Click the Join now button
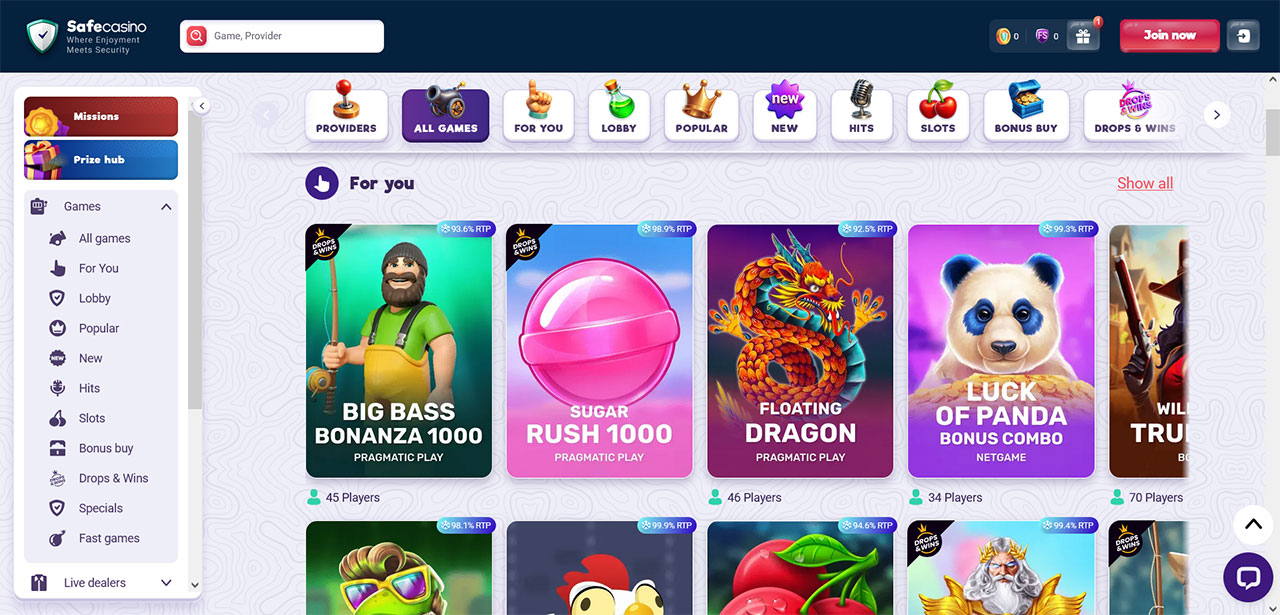1280x615 pixels. pos(1170,36)
